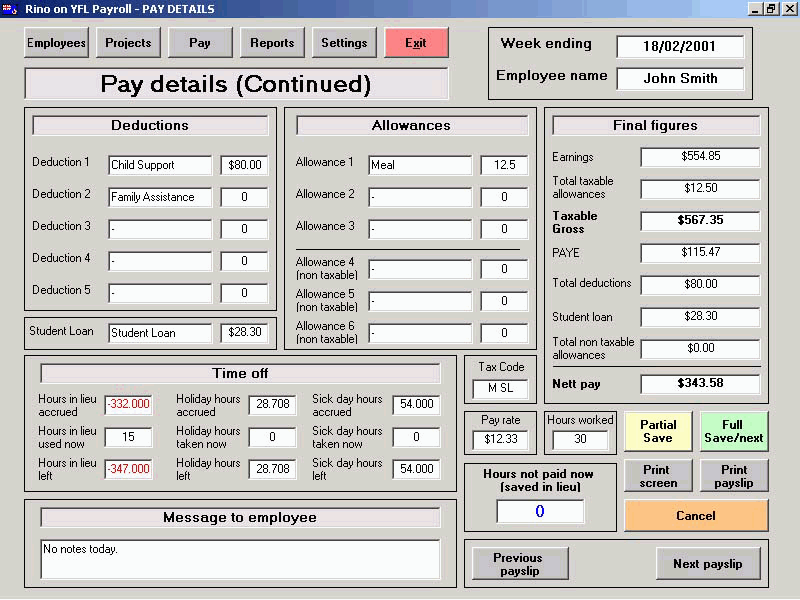Click the application icon in title bar
Screen dimensions: 800x600
11,9
